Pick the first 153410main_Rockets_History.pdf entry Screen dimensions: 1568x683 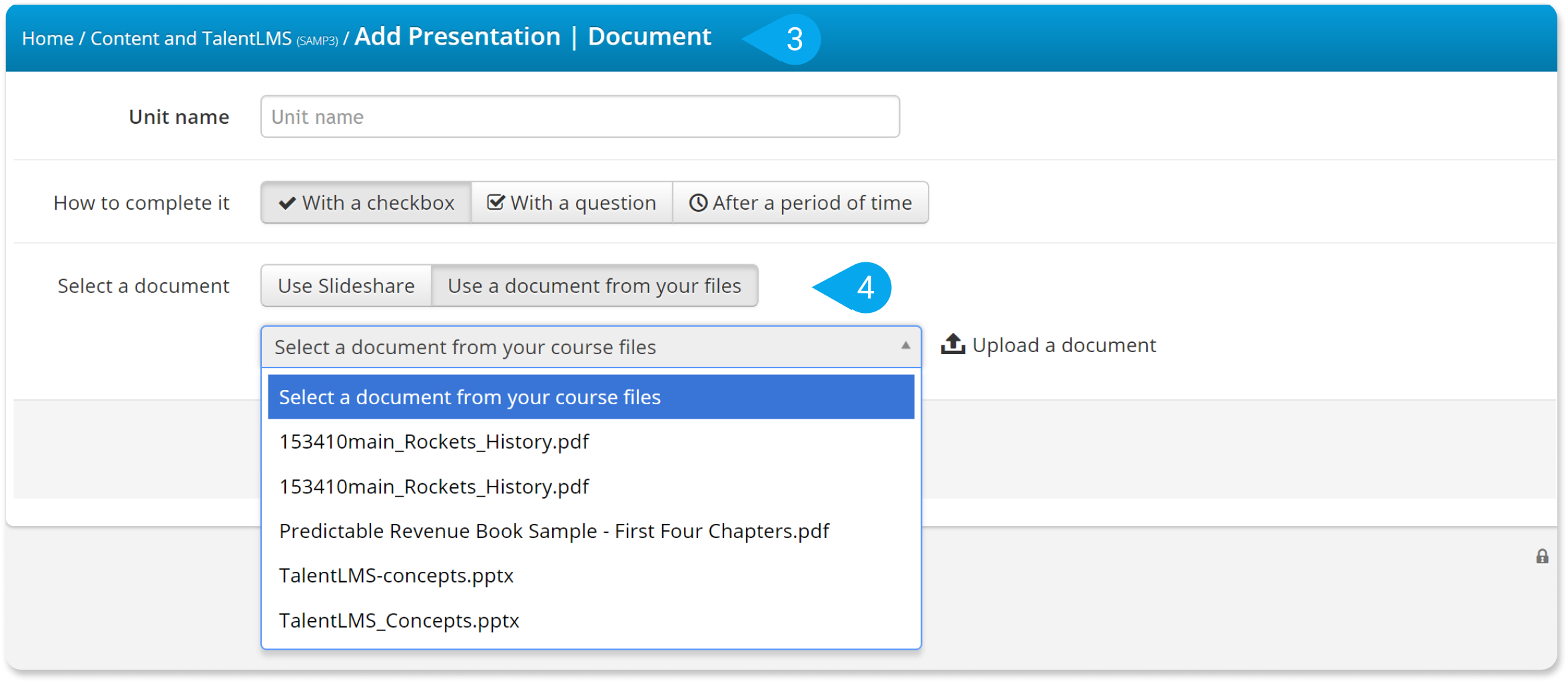tap(591, 441)
